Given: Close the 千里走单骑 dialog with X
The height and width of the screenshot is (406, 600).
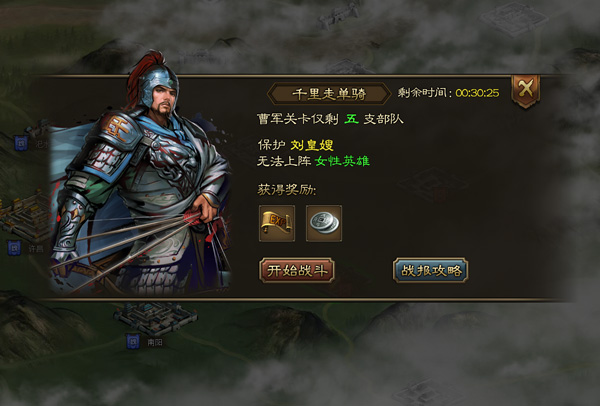Looking at the screenshot, I should coord(525,91).
